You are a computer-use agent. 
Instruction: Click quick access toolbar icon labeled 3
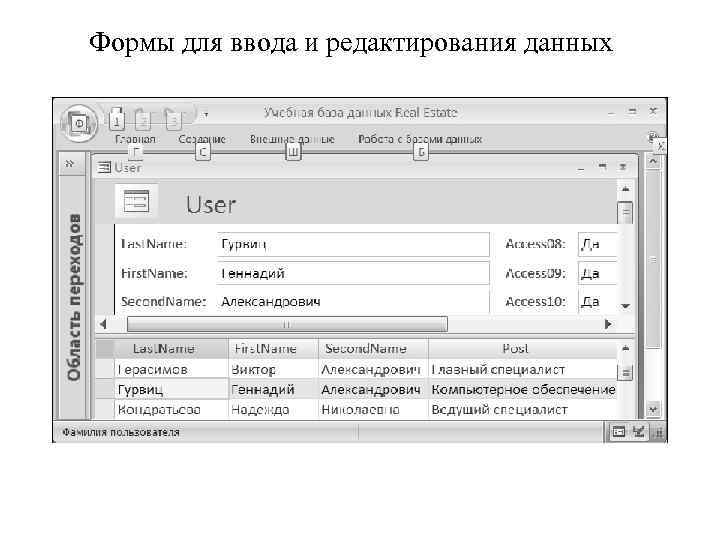point(173,119)
